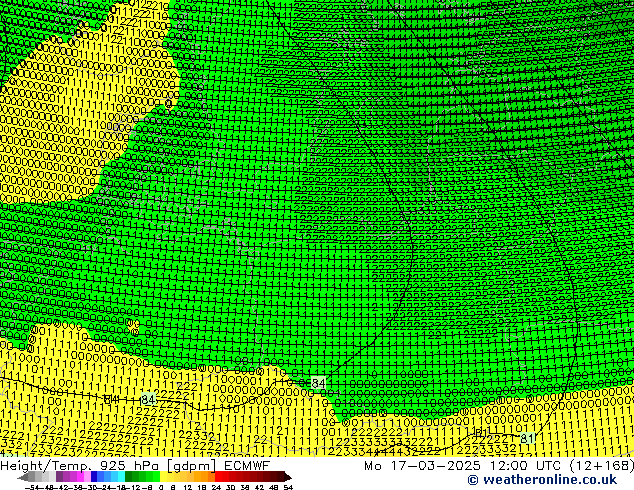Click the '54' legend scale value
The width and height of the screenshot is (634, 490).
coord(288,487)
